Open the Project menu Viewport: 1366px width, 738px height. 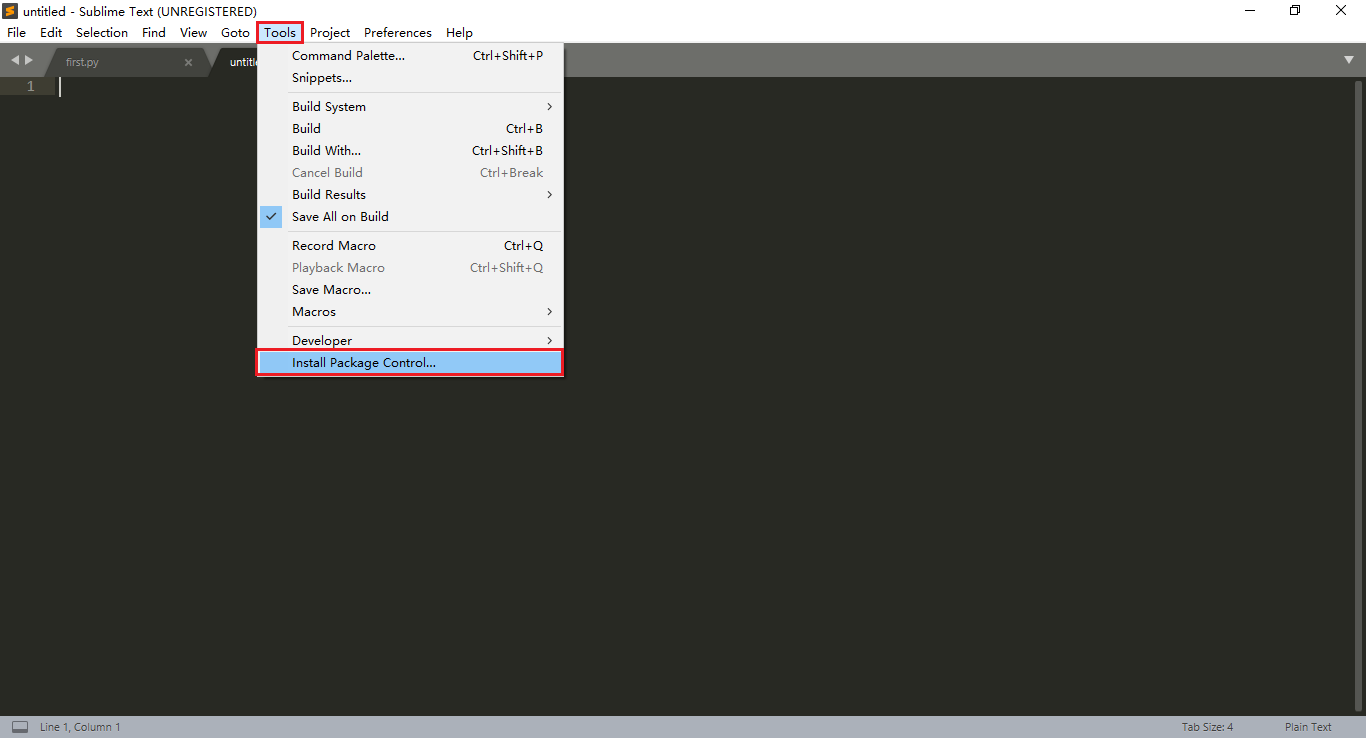pos(330,32)
